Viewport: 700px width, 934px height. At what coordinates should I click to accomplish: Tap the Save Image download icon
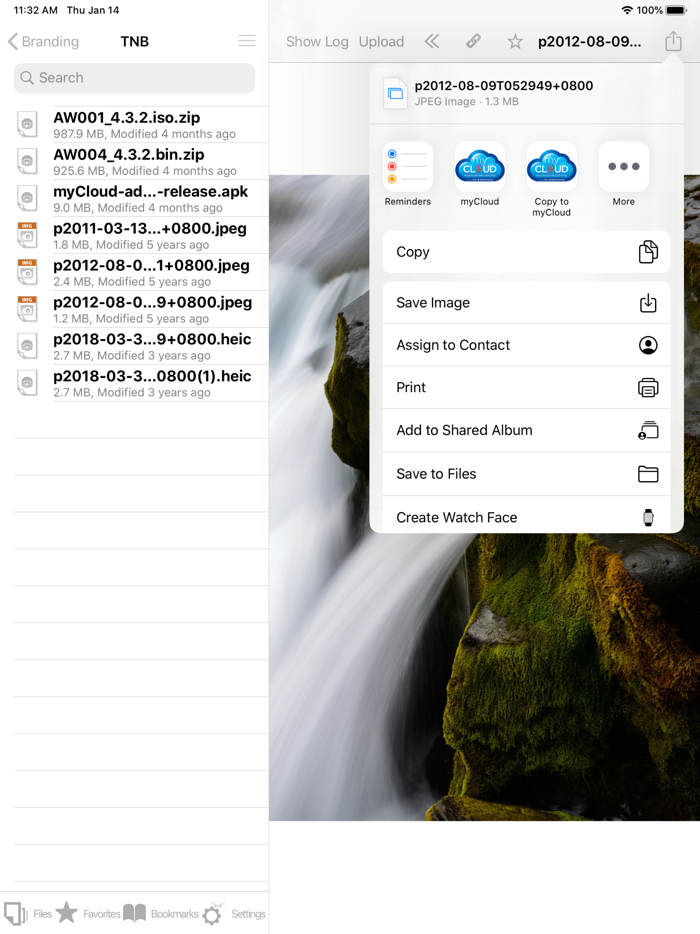point(648,303)
